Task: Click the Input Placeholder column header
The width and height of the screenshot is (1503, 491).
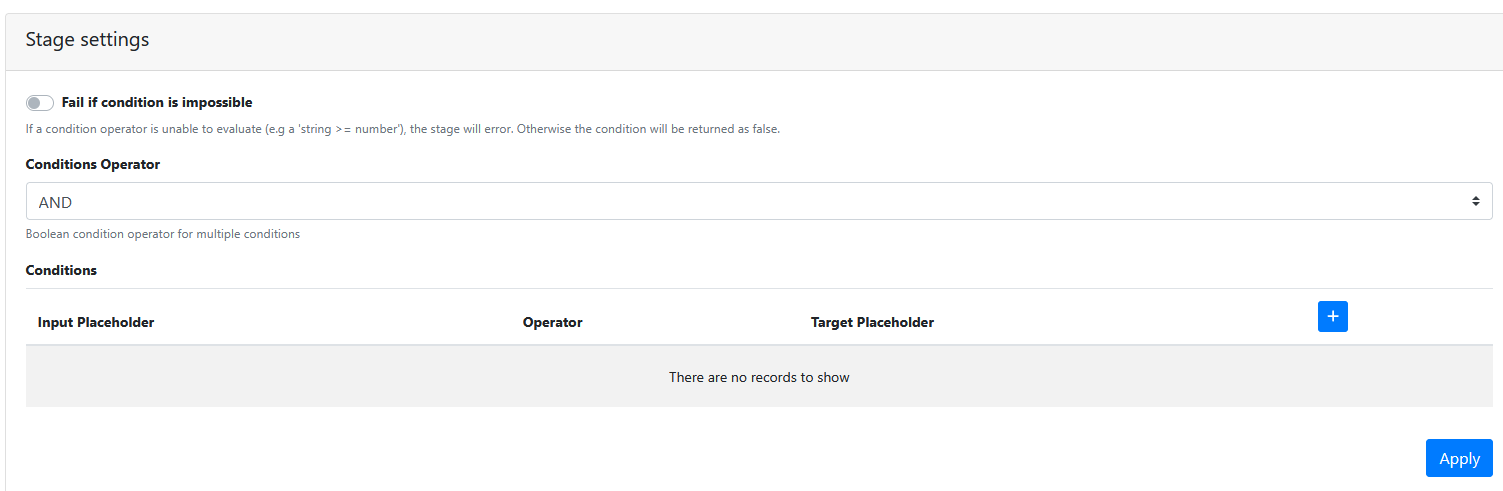Action: (96, 323)
